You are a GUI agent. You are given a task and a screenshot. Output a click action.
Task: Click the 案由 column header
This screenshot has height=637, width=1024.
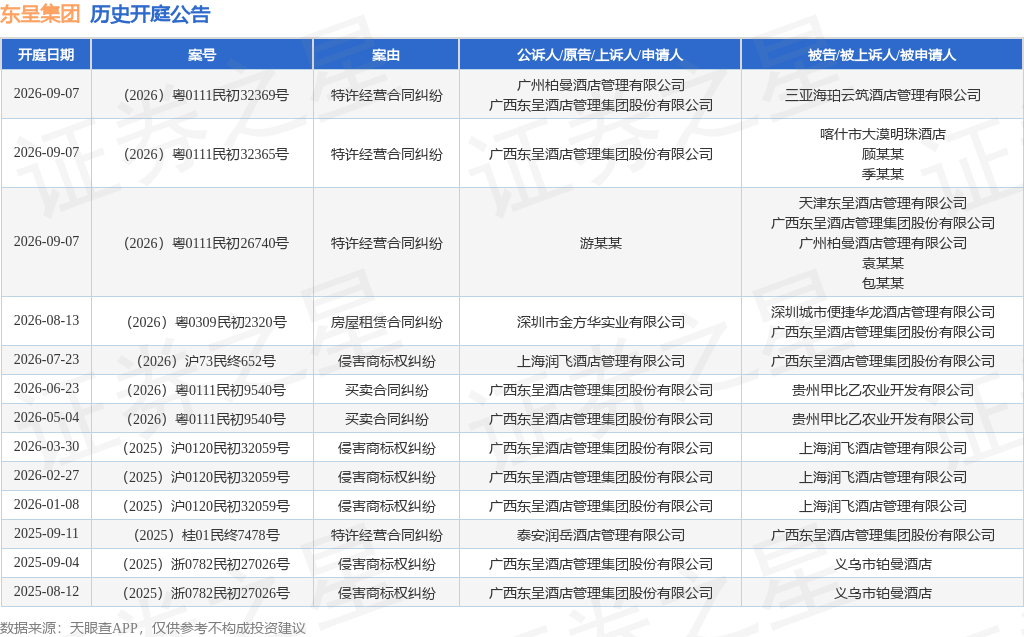click(x=386, y=55)
